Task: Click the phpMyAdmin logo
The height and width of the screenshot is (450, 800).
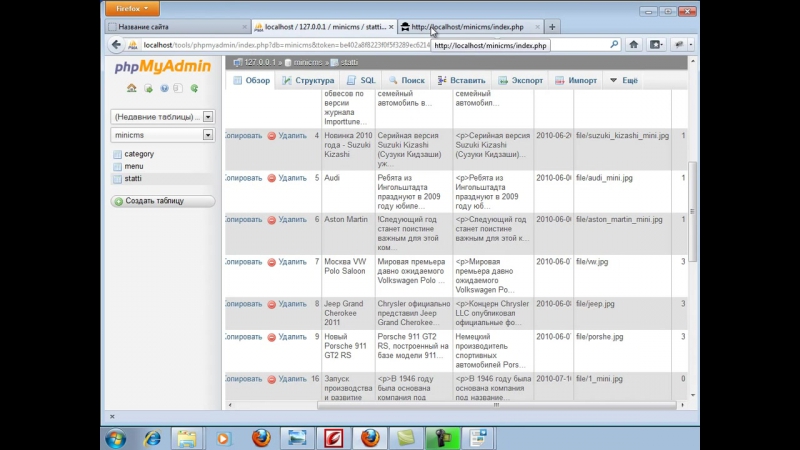Action: (x=163, y=67)
